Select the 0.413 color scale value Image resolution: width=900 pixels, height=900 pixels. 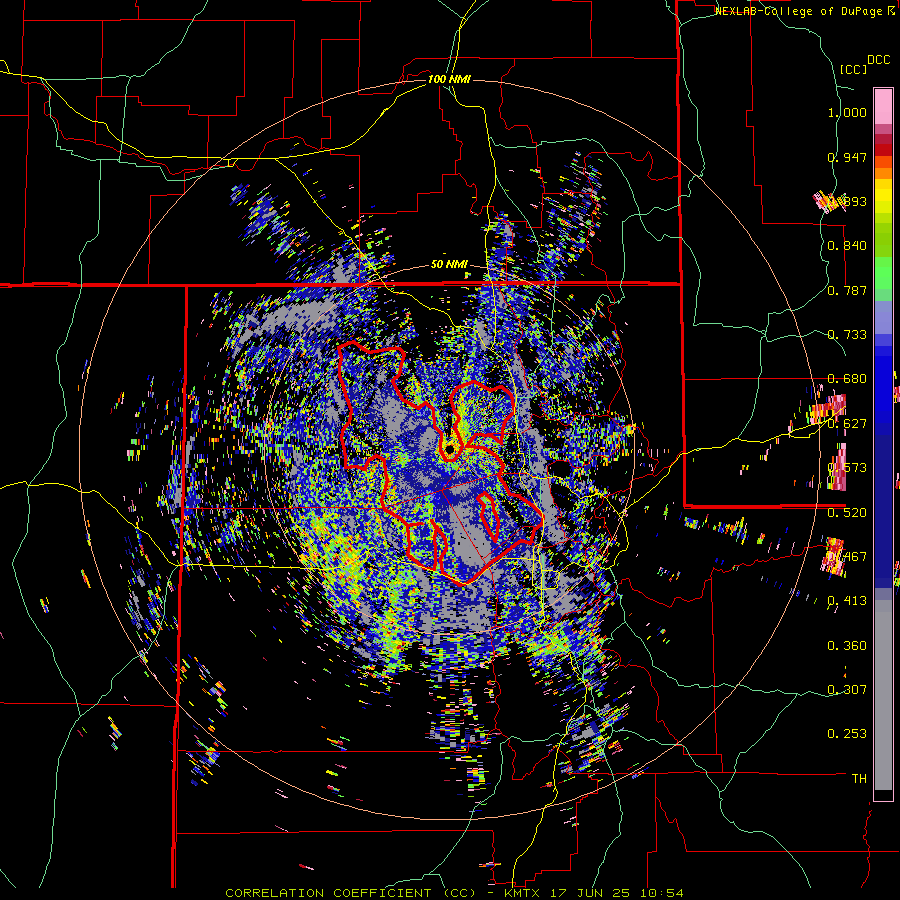tap(847, 601)
